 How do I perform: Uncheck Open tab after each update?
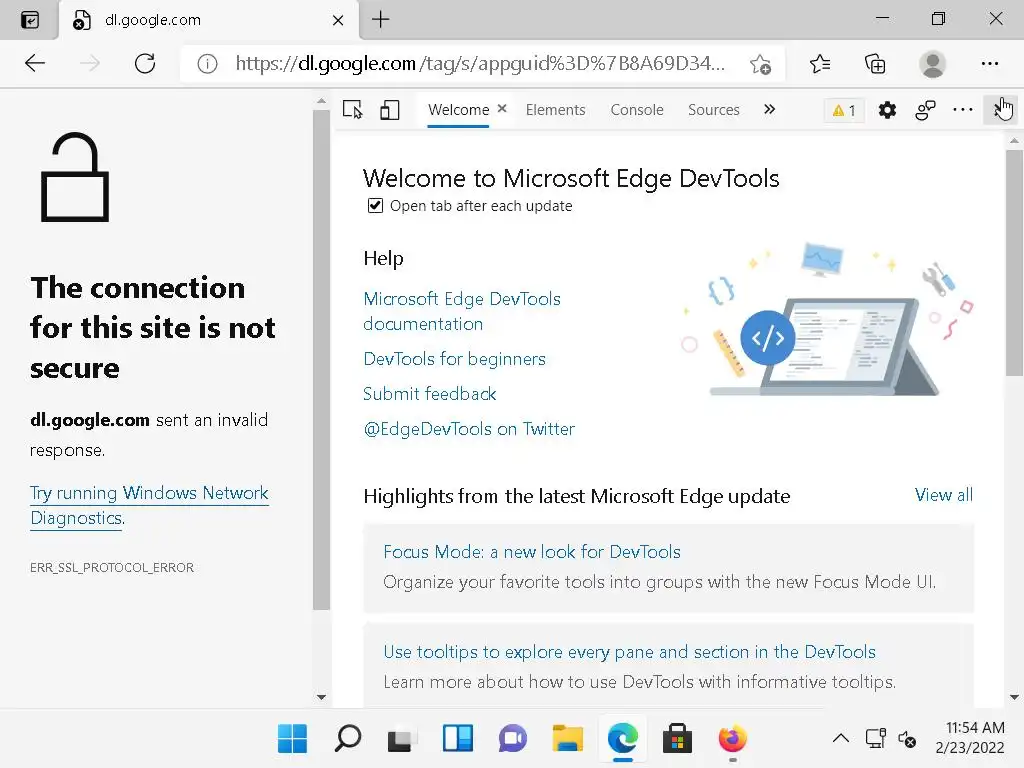pos(375,206)
